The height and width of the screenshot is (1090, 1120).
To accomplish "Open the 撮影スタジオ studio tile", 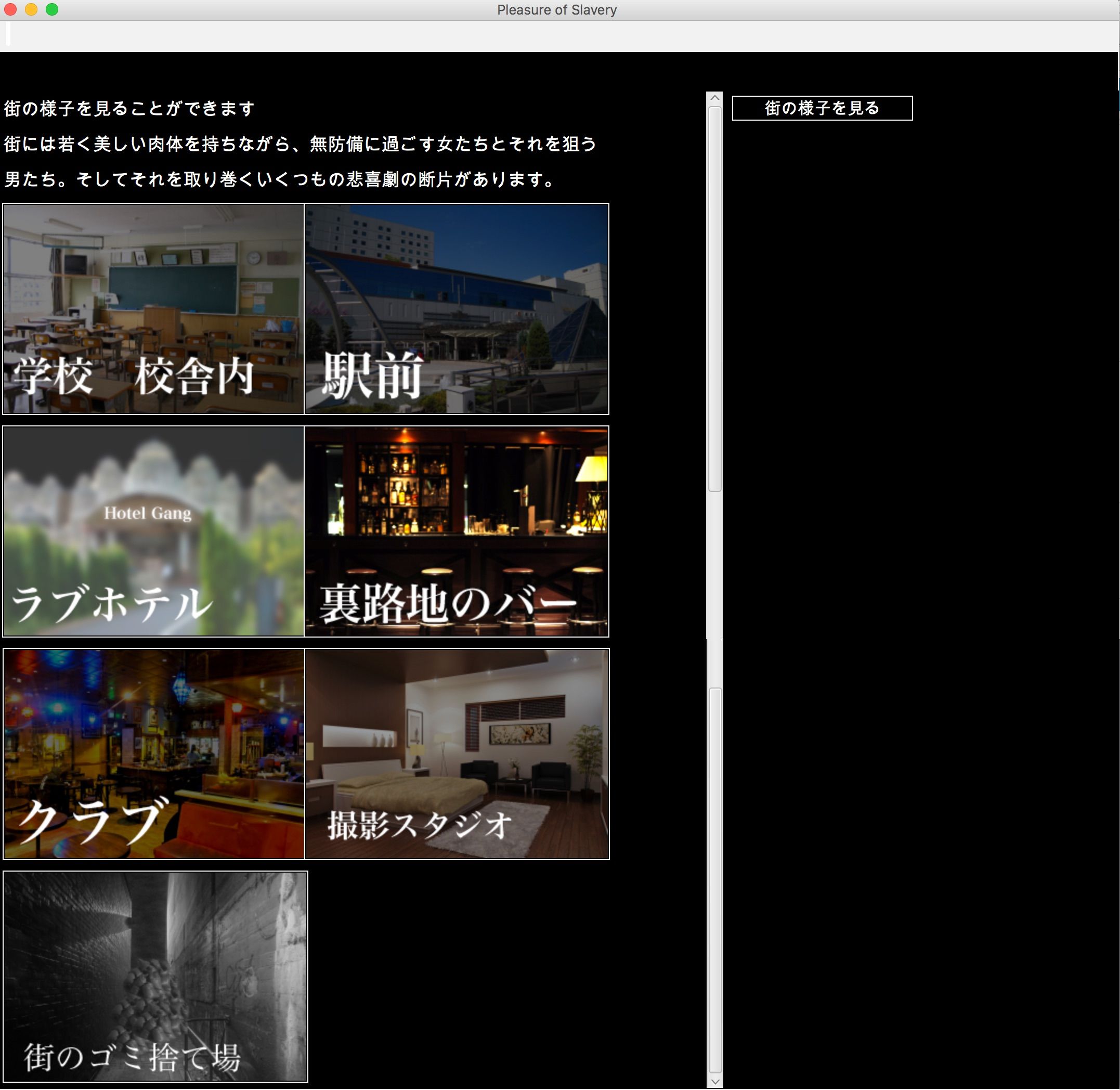I will pyautogui.click(x=456, y=754).
